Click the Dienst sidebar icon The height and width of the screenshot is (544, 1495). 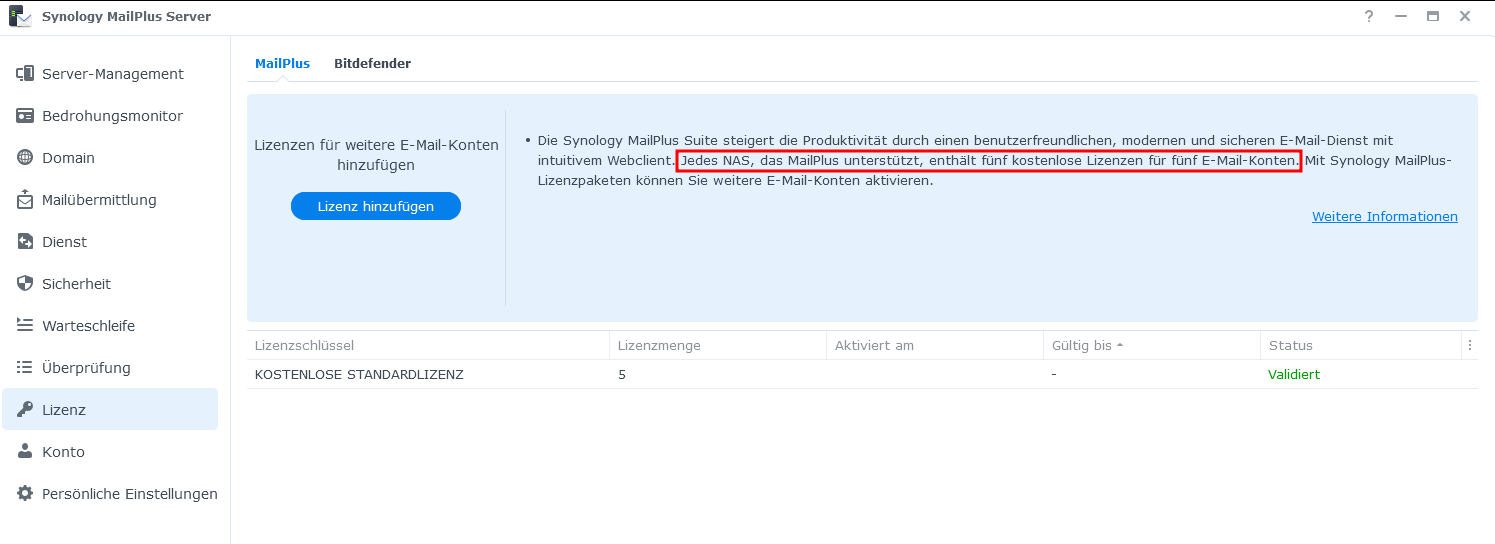click(x=25, y=242)
